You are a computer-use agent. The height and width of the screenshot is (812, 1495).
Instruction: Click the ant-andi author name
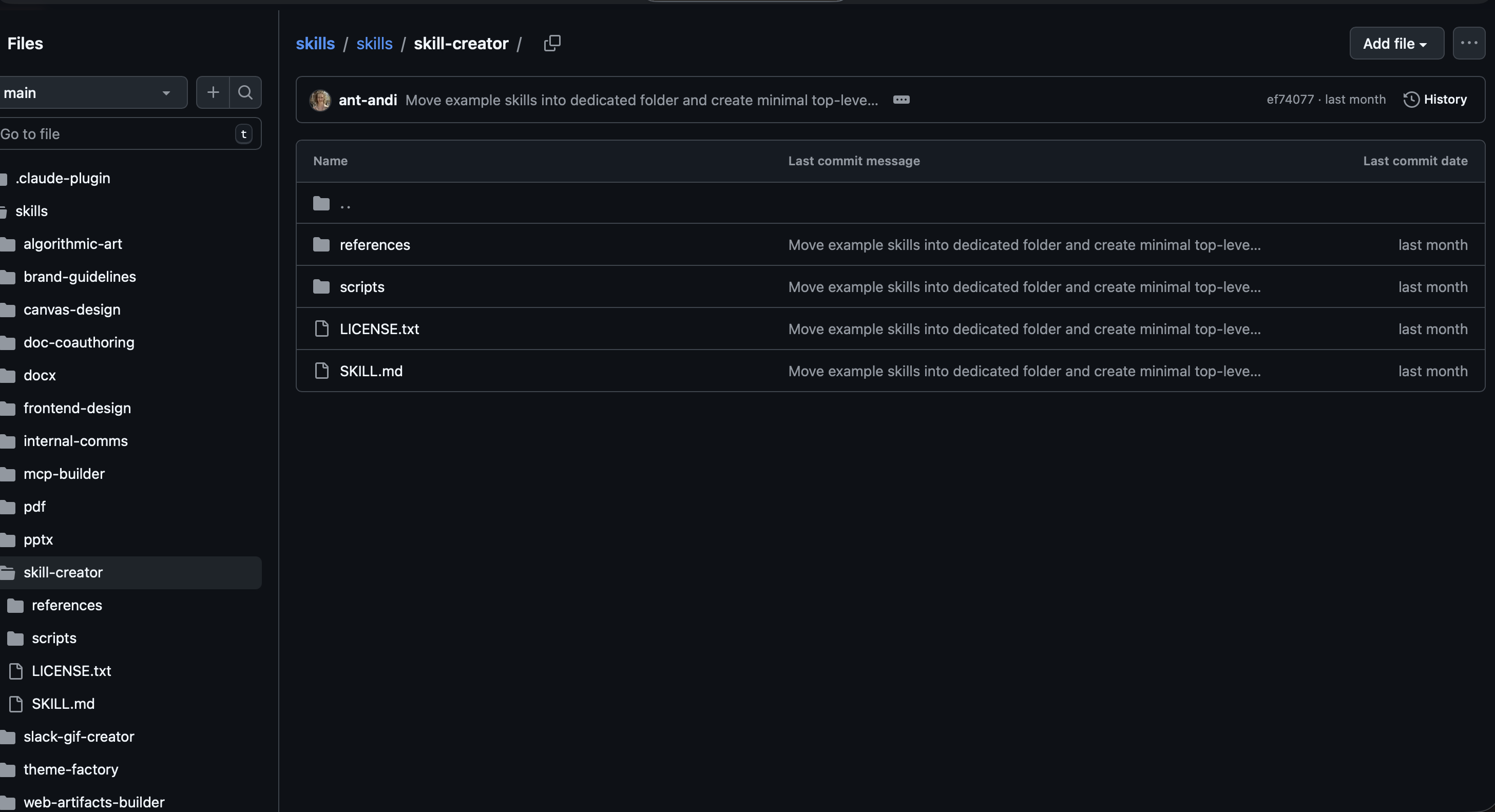368,100
